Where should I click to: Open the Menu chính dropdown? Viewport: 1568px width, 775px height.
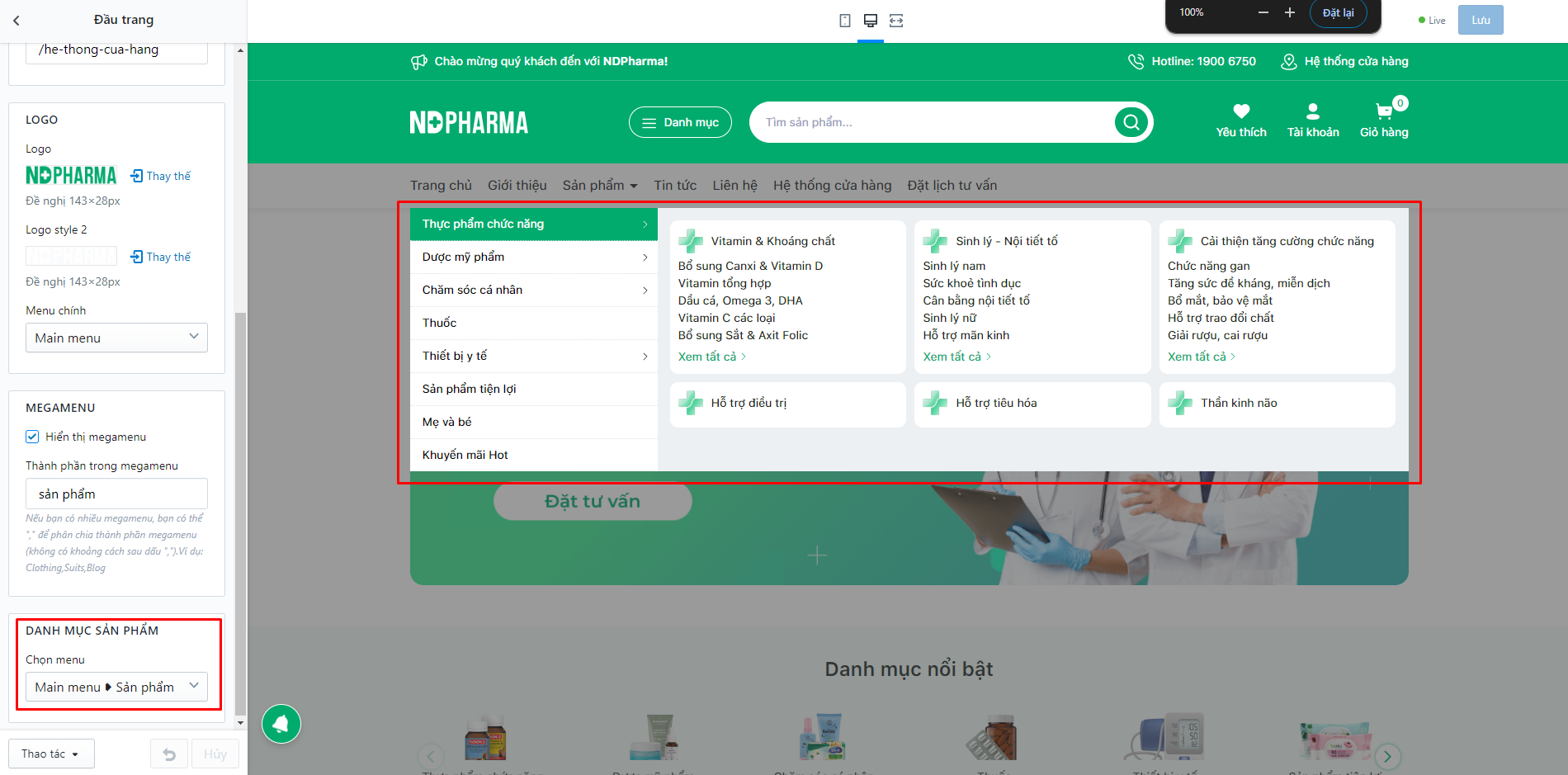[x=116, y=338]
